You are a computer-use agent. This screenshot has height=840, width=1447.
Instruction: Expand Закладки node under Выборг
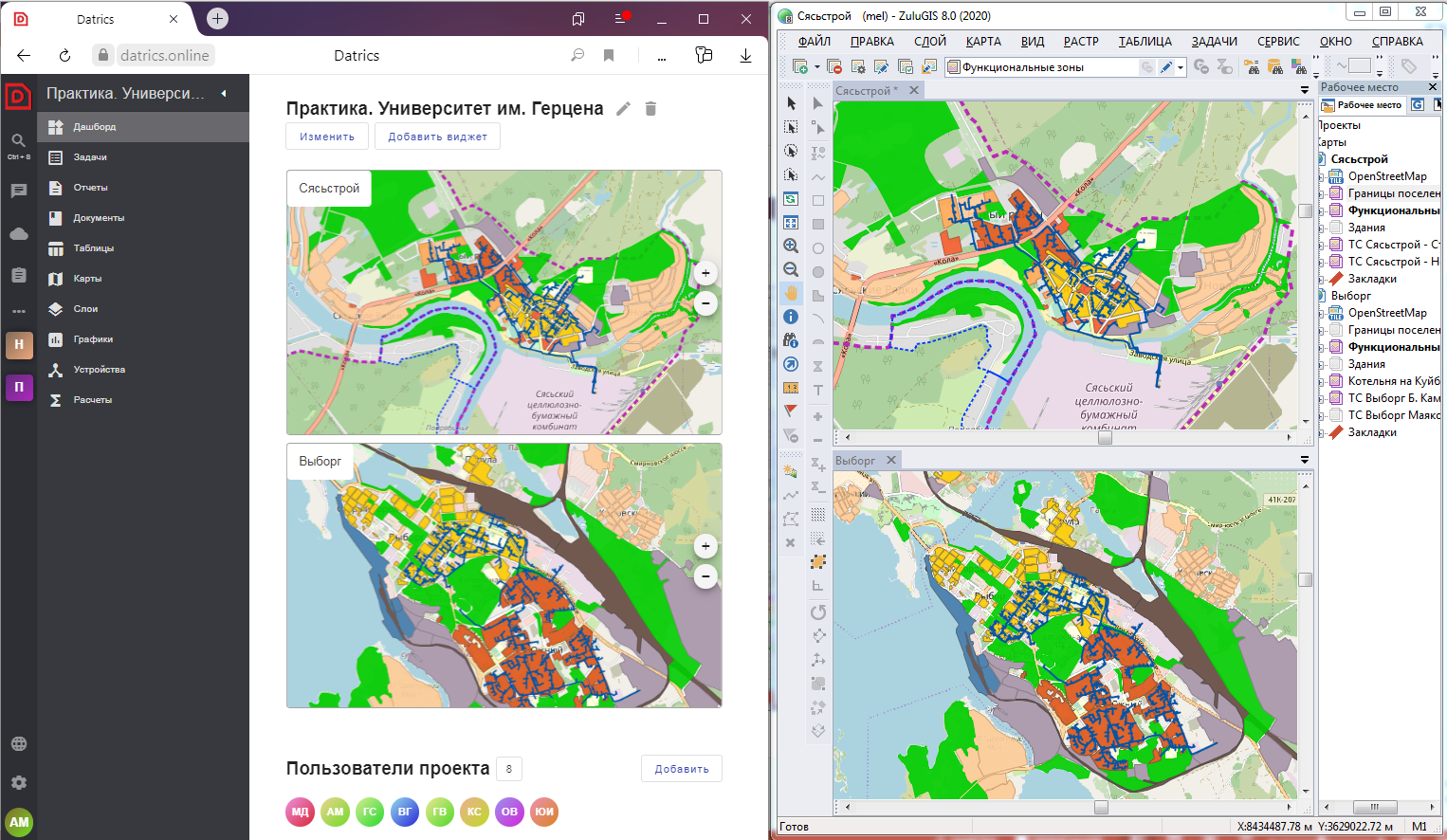click(1323, 432)
